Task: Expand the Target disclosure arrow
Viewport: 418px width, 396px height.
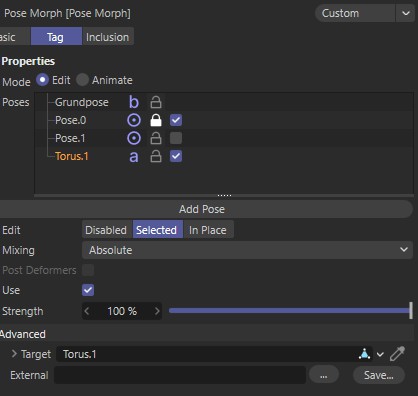Action: pos(14,354)
